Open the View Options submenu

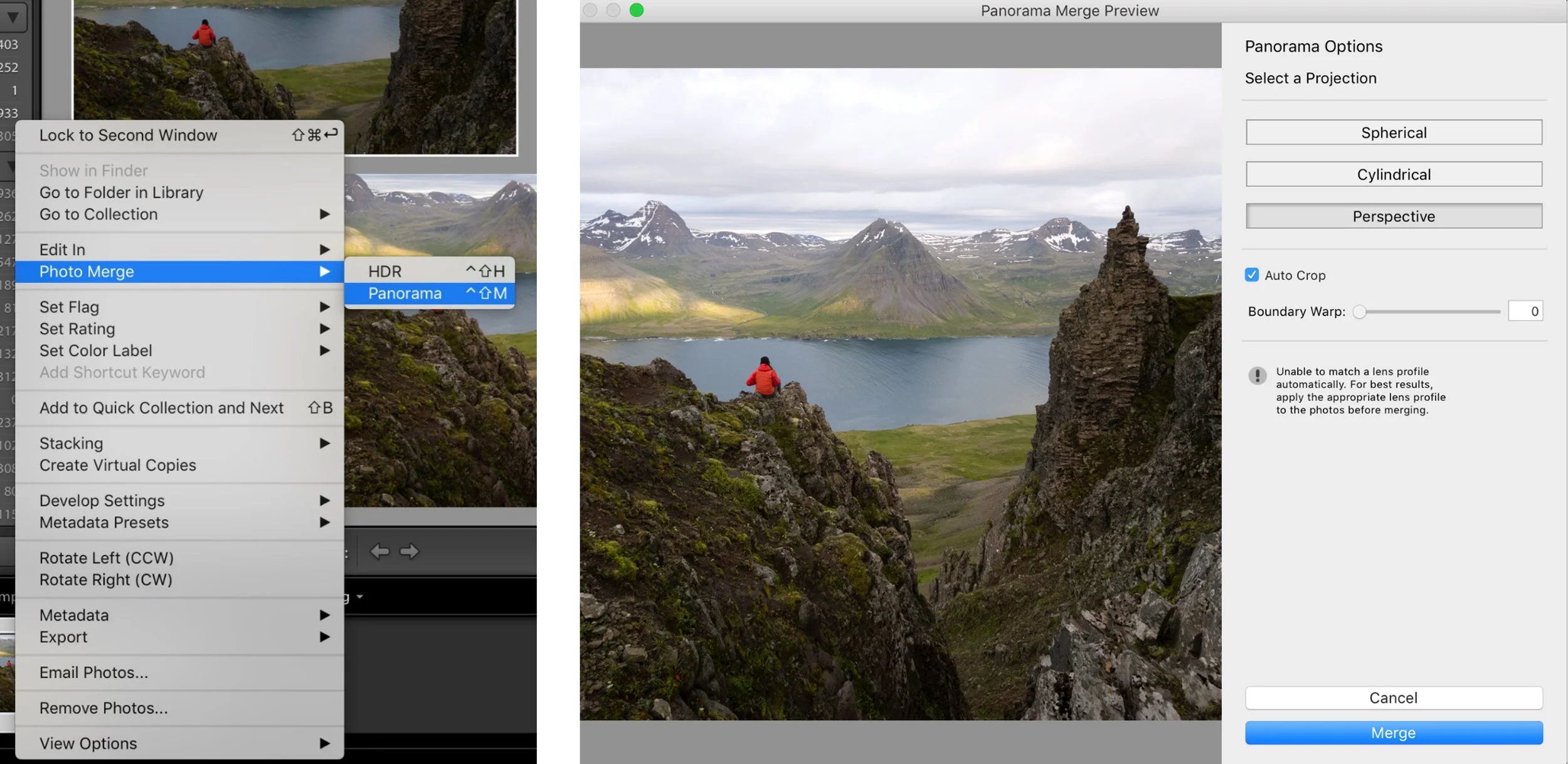(x=179, y=743)
